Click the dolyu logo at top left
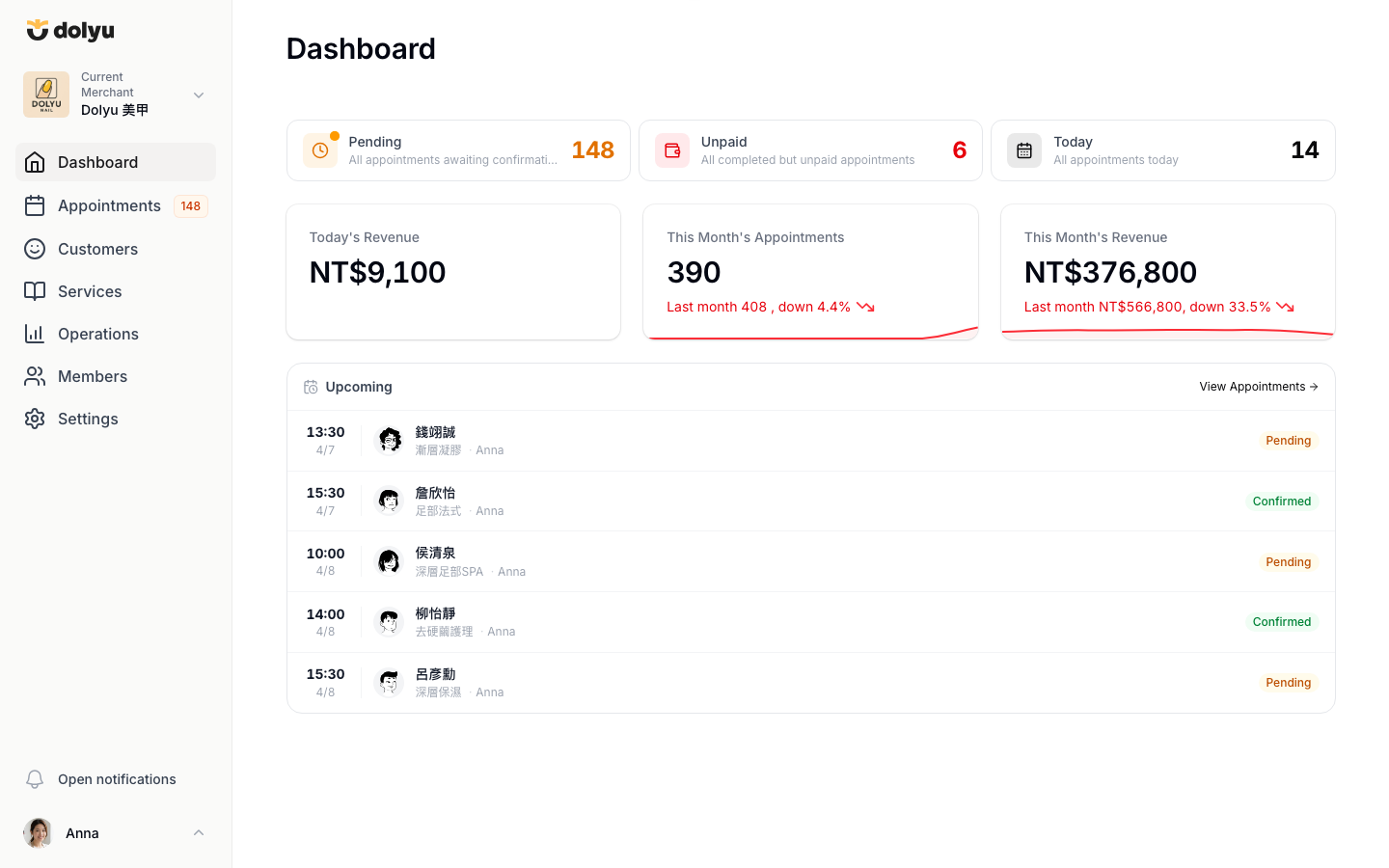 [x=70, y=30]
